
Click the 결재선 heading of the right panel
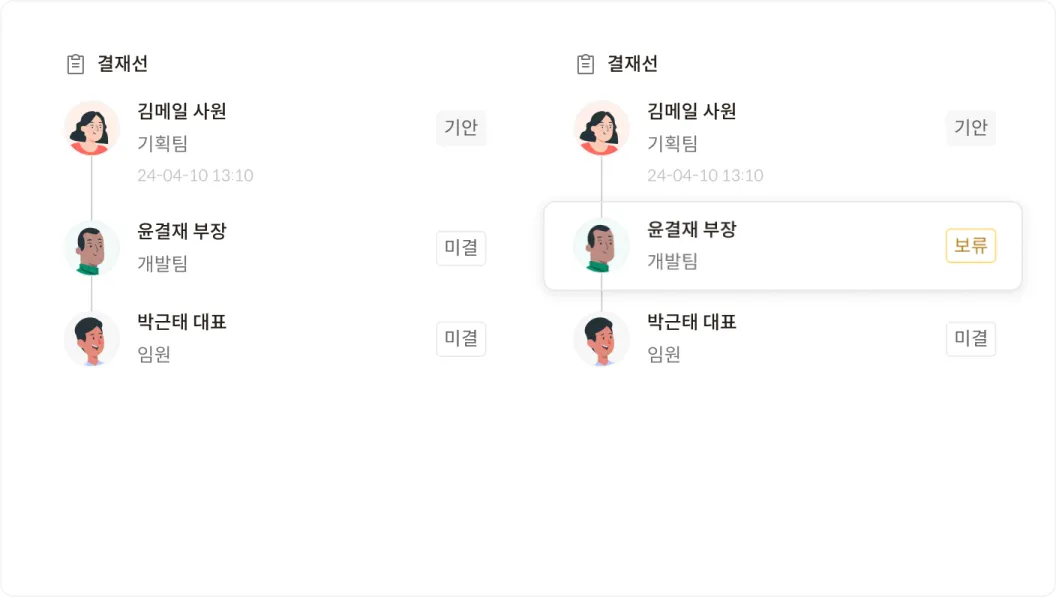[x=632, y=64]
